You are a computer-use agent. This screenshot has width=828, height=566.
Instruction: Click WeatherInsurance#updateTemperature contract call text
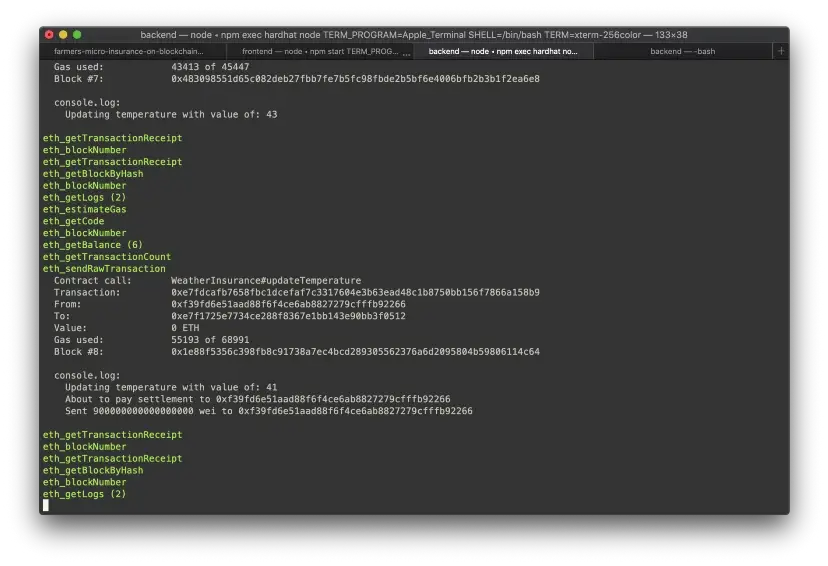coord(266,281)
